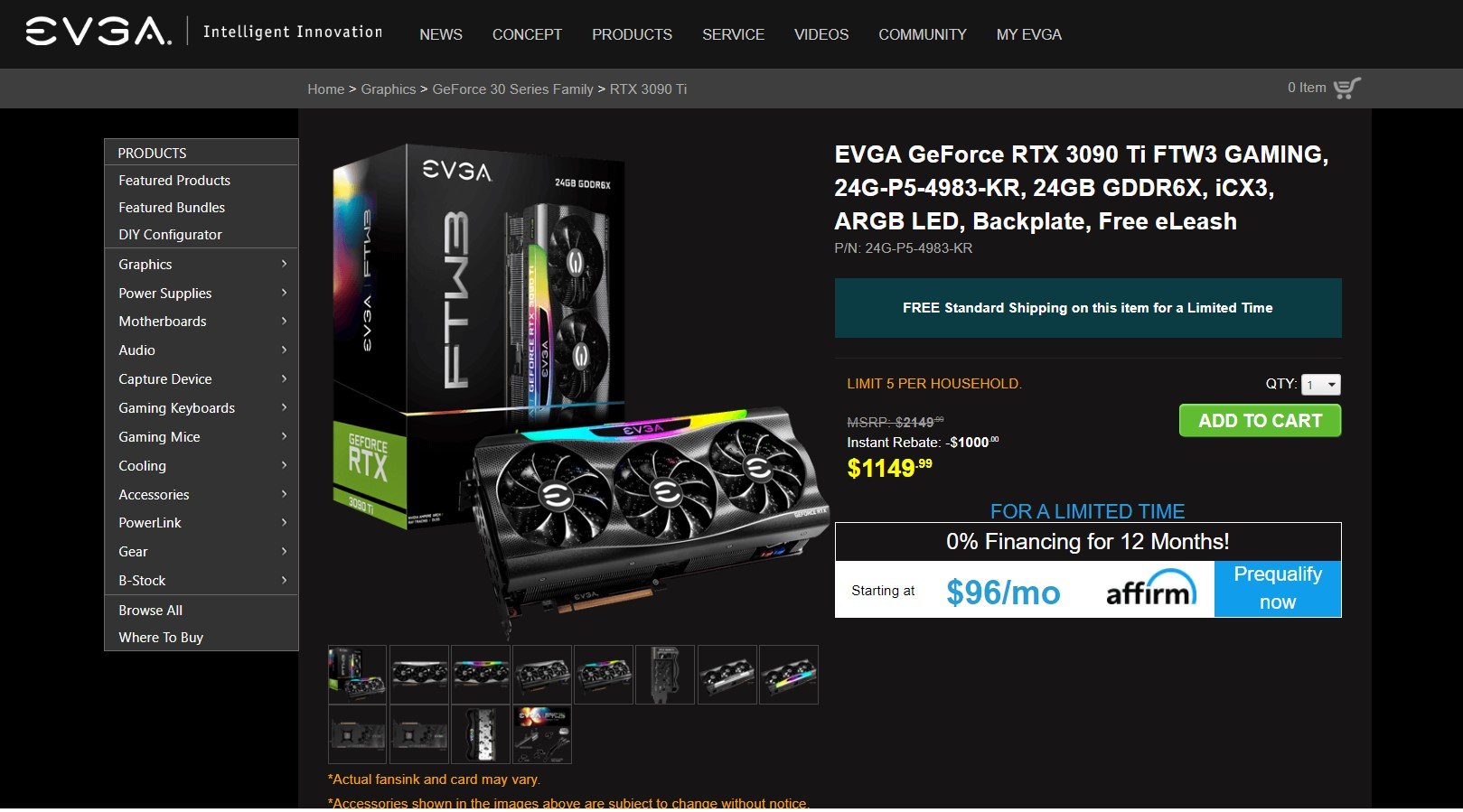Select the first product thumbnail showing box and card
Viewport: 1463px width, 812px height.
pos(357,675)
